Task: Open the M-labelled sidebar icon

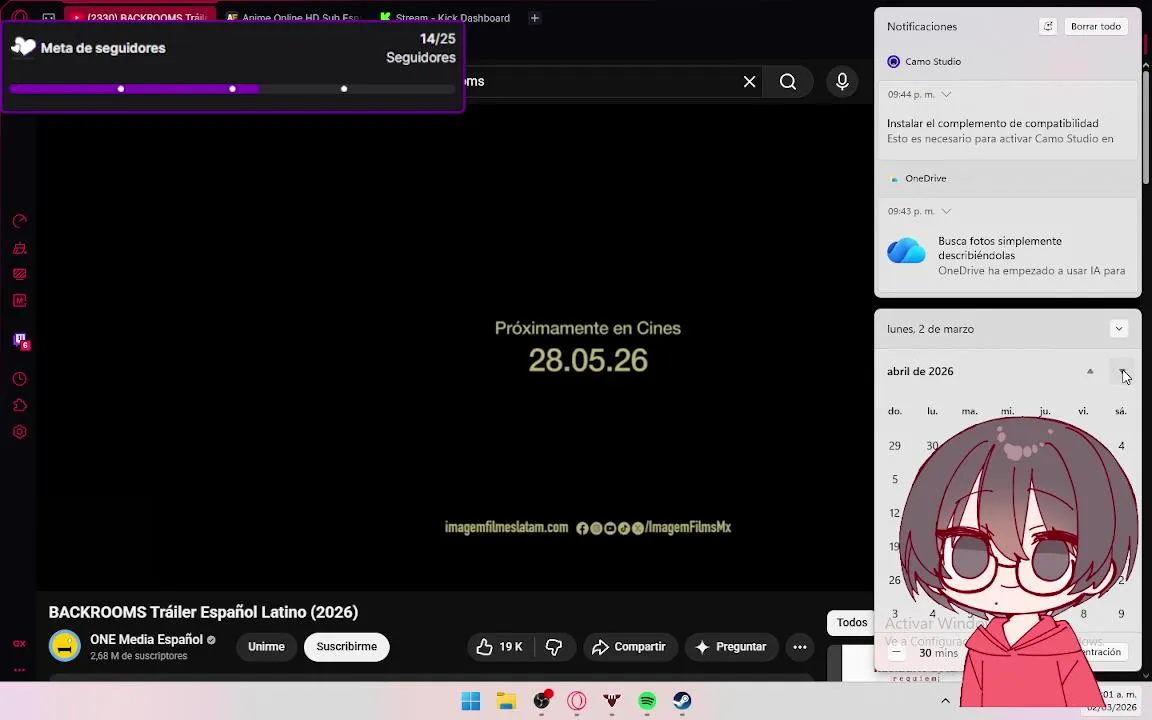Action: [20, 300]
